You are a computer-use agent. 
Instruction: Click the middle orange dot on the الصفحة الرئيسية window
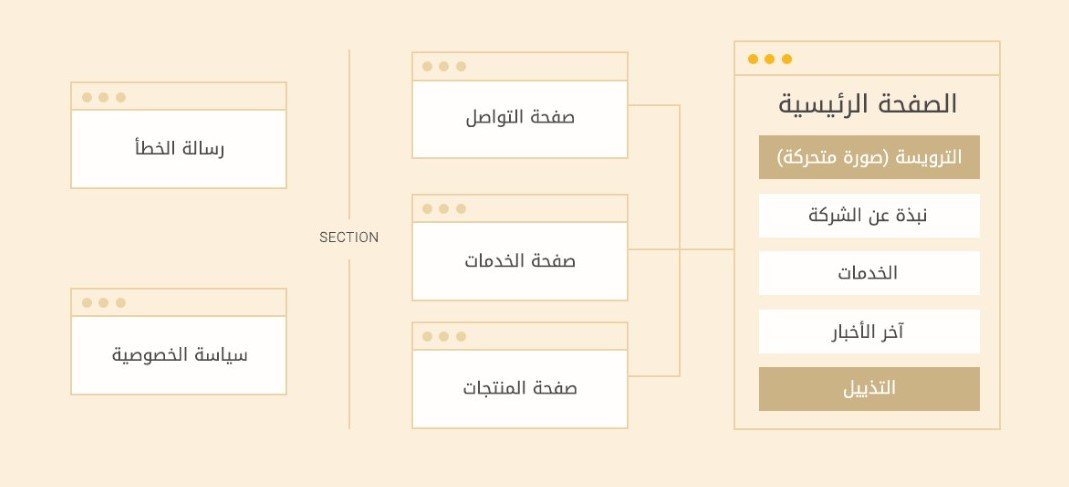pos(769,59)
